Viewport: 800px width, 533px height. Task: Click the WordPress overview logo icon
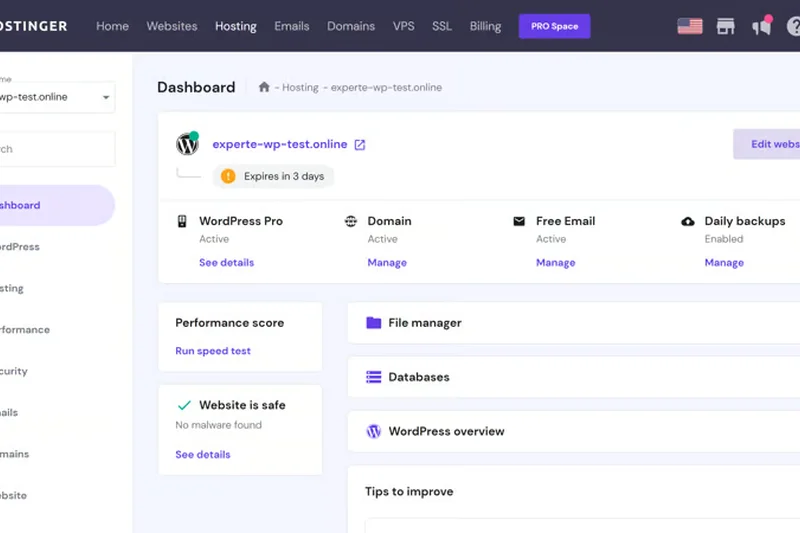click(373, 431)
